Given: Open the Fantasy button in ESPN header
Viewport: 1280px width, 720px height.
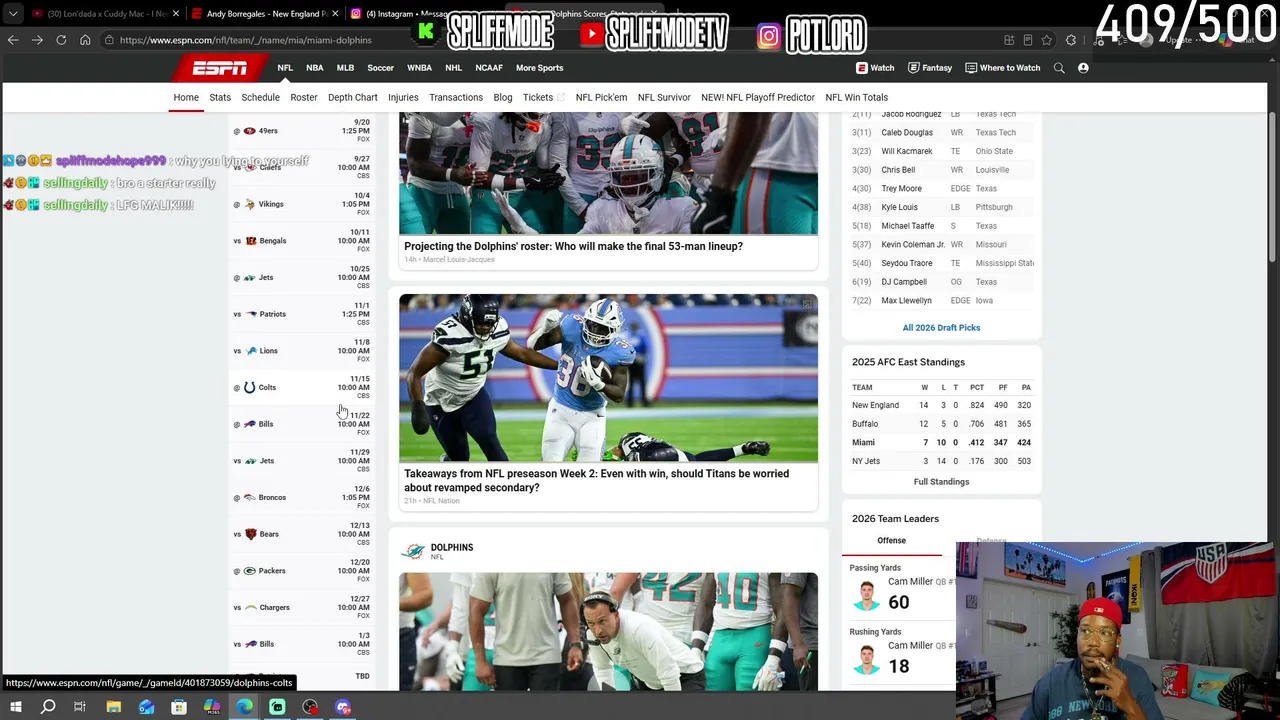Looking at the screenshot, I should (930, 68).
